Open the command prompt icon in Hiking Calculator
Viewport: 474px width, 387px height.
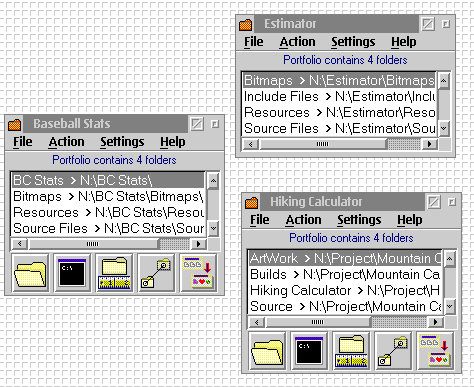[x=309, y=351]
